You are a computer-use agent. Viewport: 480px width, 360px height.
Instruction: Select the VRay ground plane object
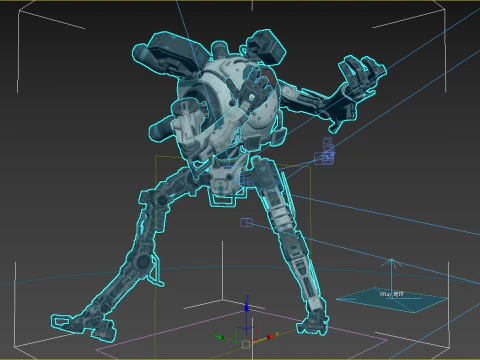point(392,300)
